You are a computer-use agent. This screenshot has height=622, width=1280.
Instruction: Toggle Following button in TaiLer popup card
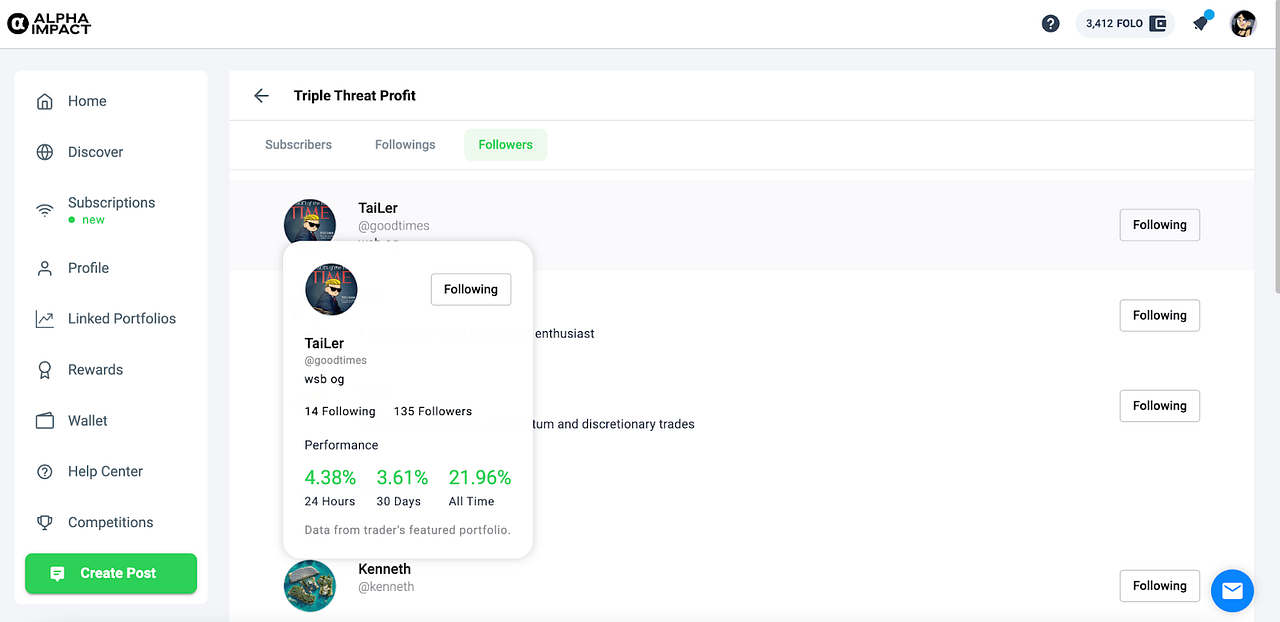pyautogui.click(x=471, y=289)
